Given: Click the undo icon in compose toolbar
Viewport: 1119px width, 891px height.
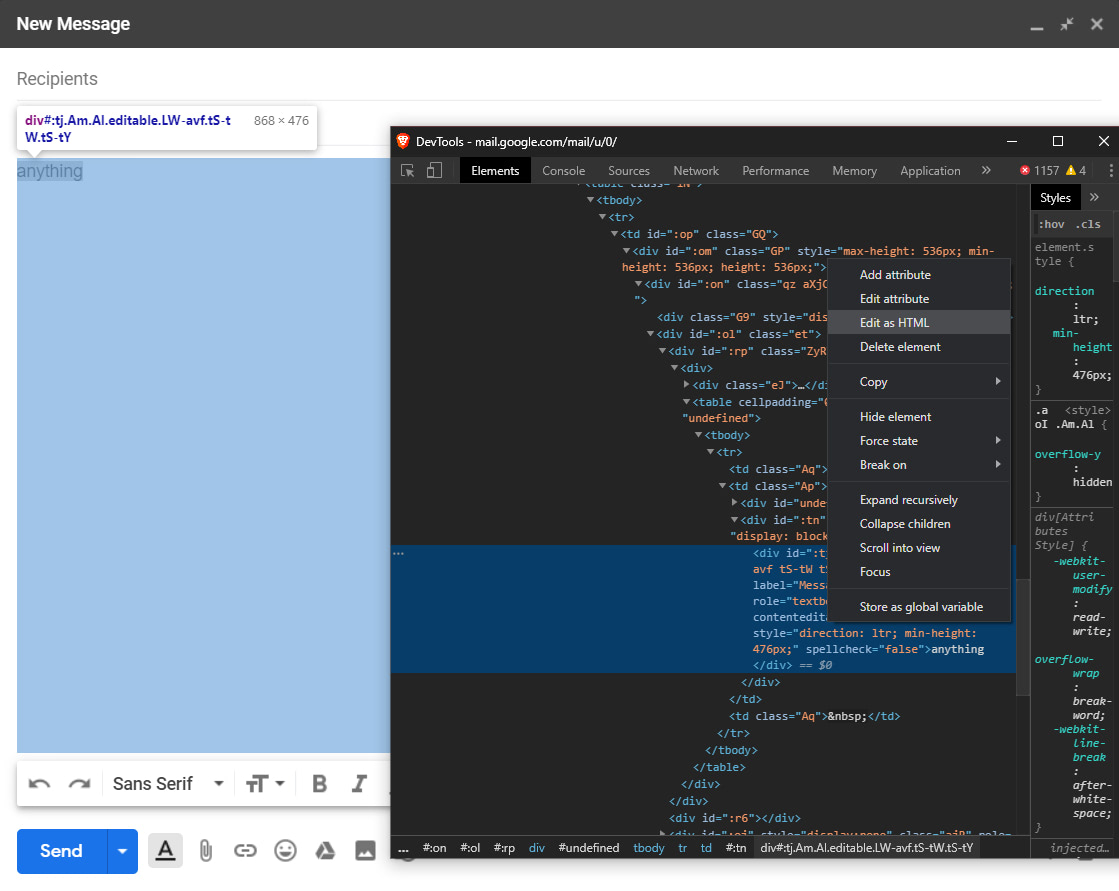Looking at the screenshot, I should 39,784.
